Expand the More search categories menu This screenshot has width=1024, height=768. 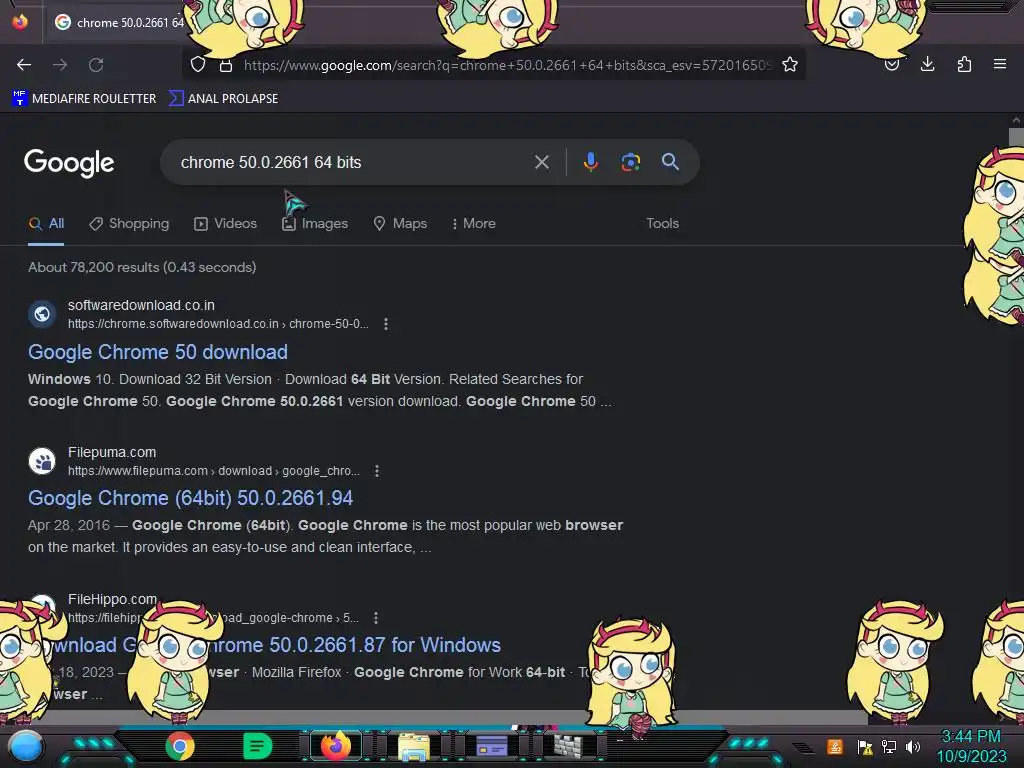pos(473,223)
